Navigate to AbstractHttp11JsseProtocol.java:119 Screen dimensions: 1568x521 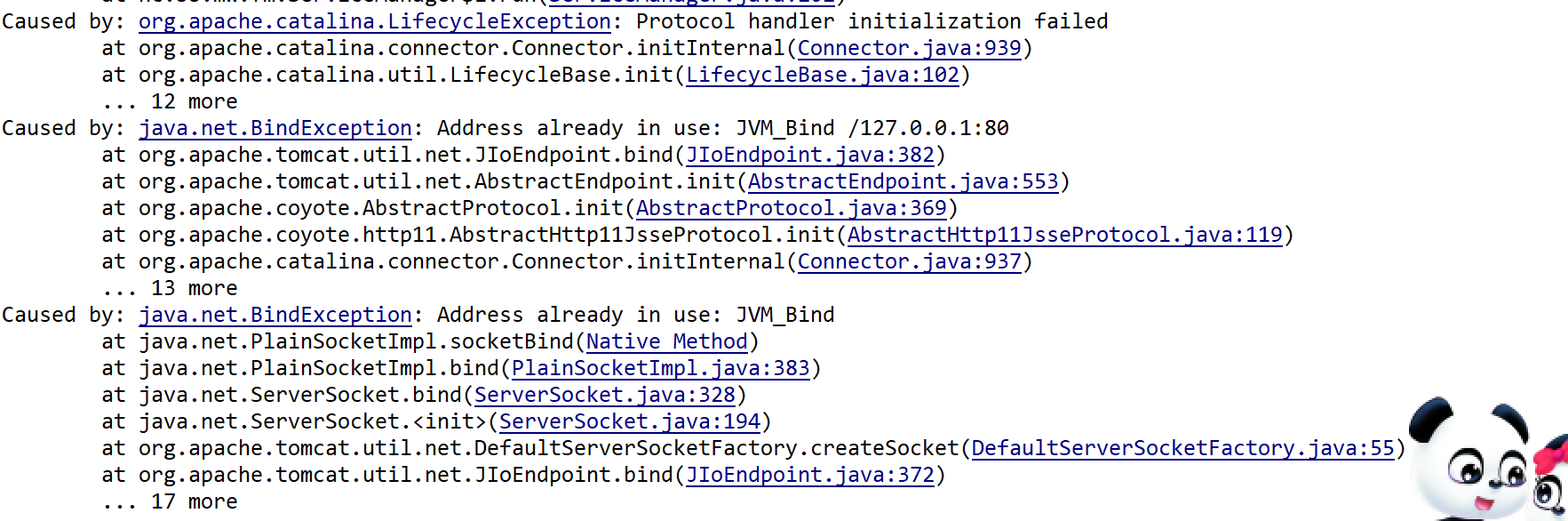(x=1065, y=235)
